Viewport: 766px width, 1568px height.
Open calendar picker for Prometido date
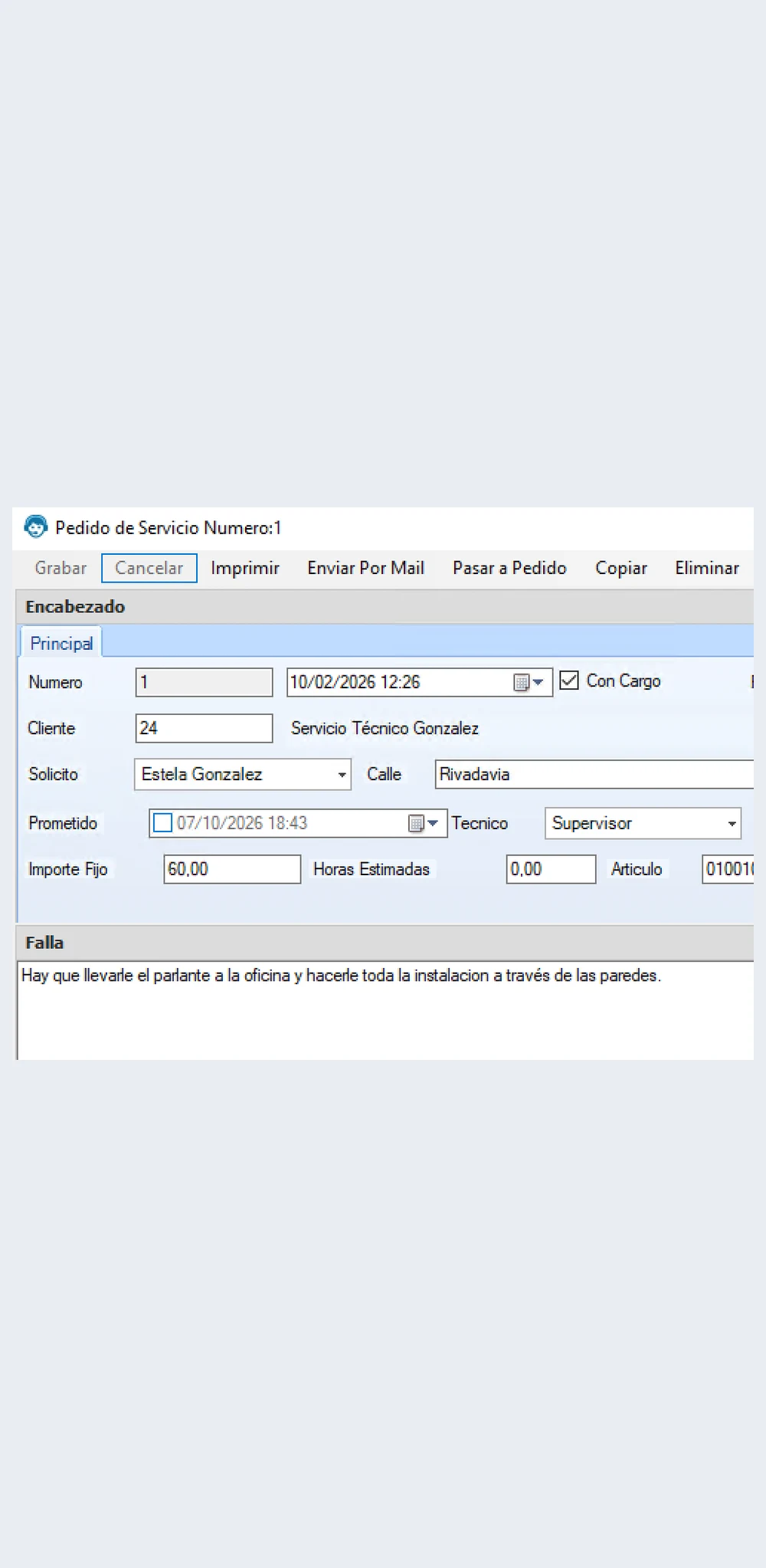[x=423, y=823]
